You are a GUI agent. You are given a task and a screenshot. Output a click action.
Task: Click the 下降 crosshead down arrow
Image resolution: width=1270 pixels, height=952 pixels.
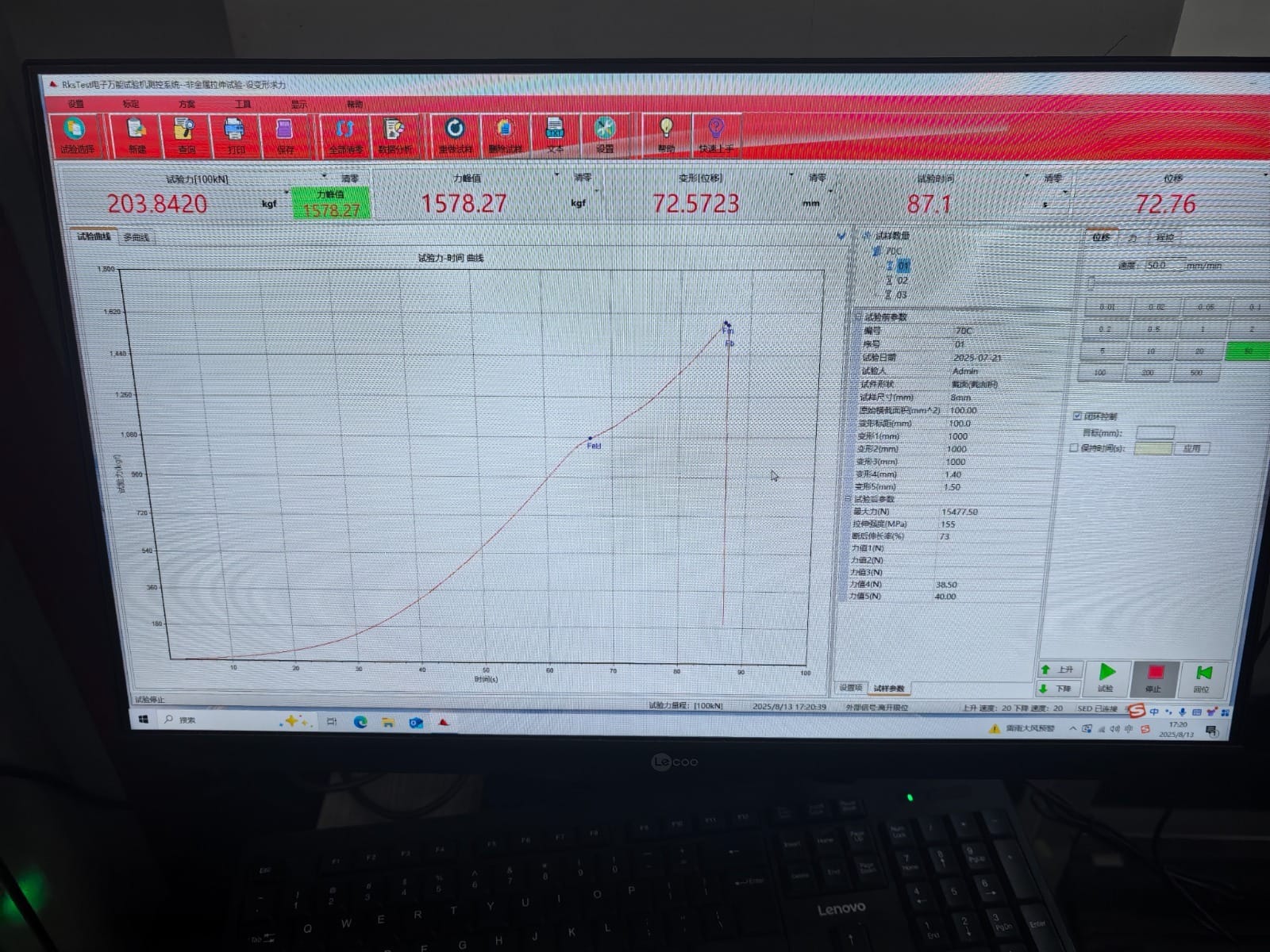pos(1057,688)
